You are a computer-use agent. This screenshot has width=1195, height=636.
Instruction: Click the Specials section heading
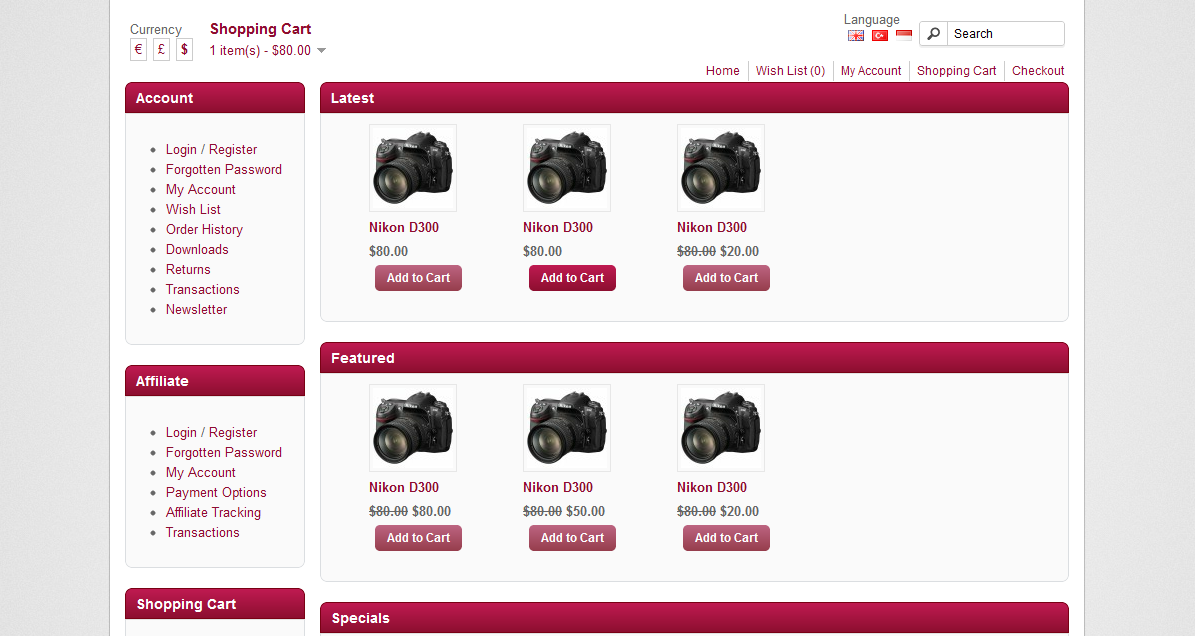(360, 618)
